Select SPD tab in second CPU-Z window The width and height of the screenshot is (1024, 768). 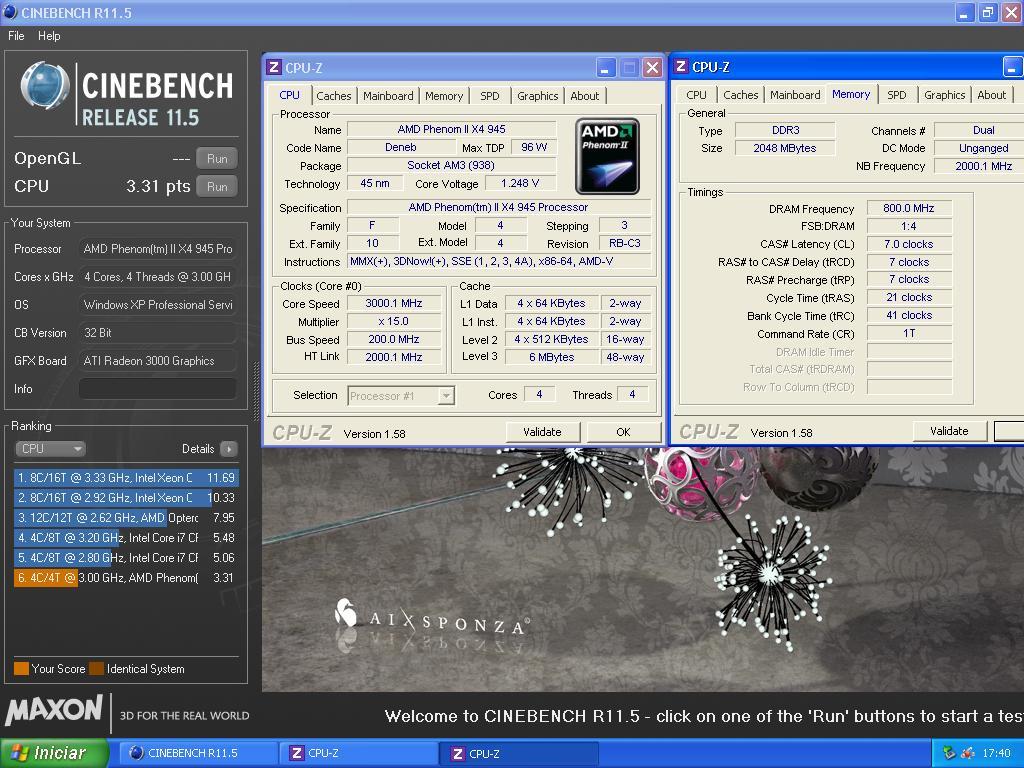[897, 95]
